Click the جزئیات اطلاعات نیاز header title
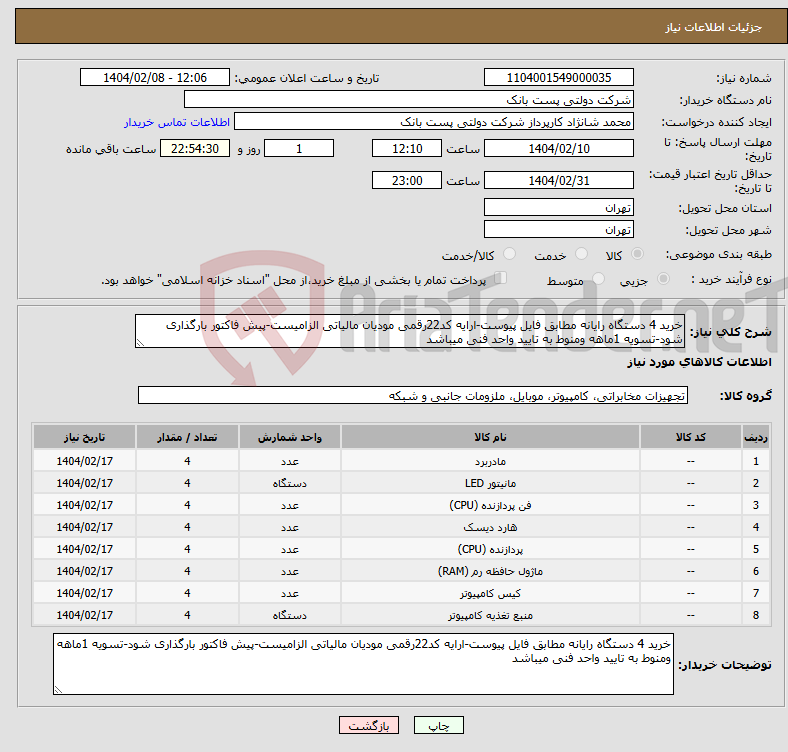 [714, 27]
